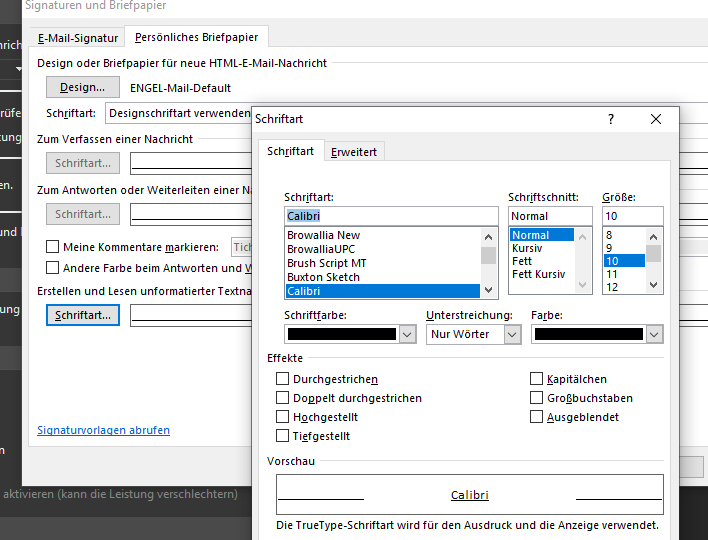Select Browallia New in the font list
708x540 pixels.
tap(382, 235)
